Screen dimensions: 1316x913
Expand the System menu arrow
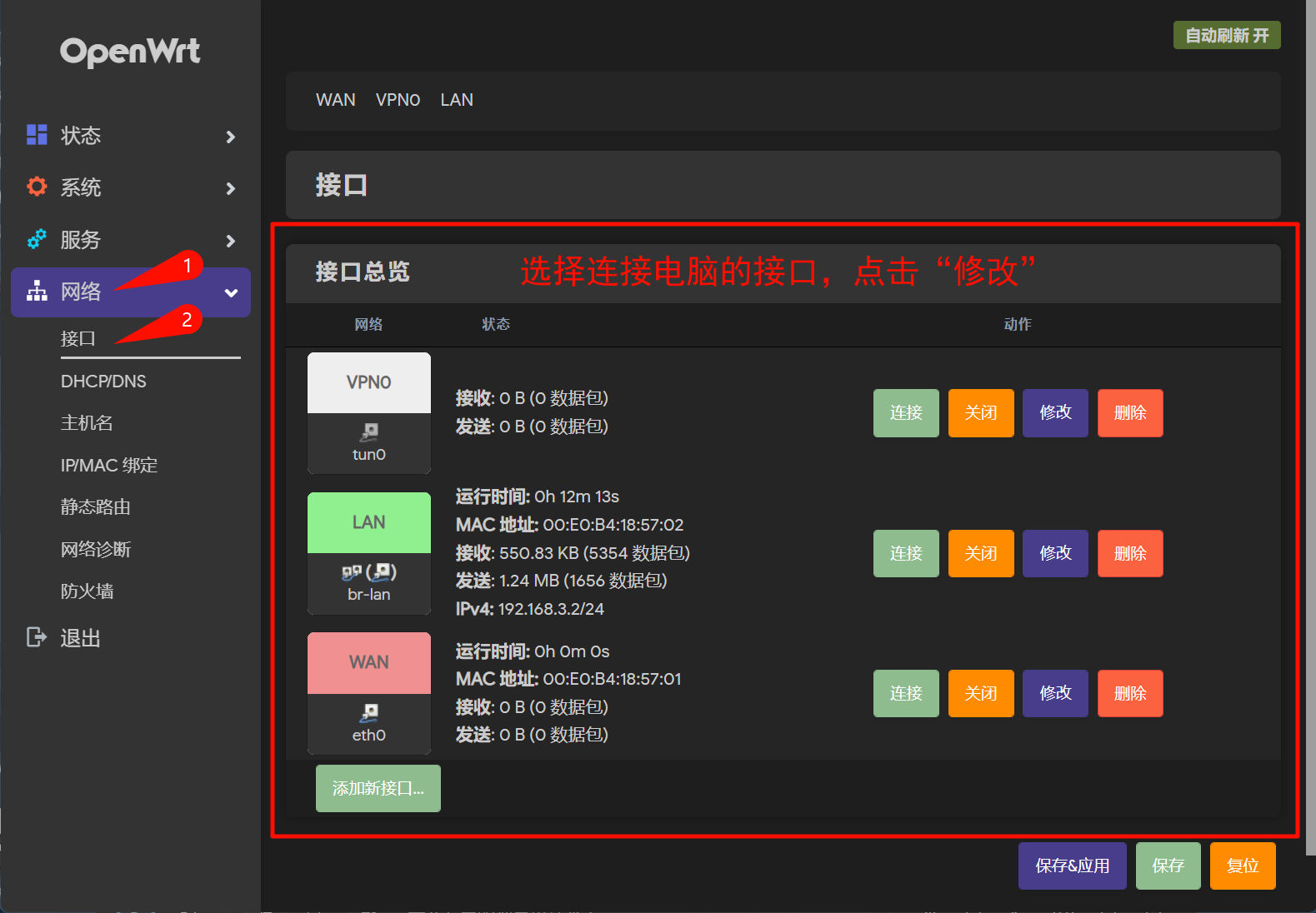coord(231,189)
